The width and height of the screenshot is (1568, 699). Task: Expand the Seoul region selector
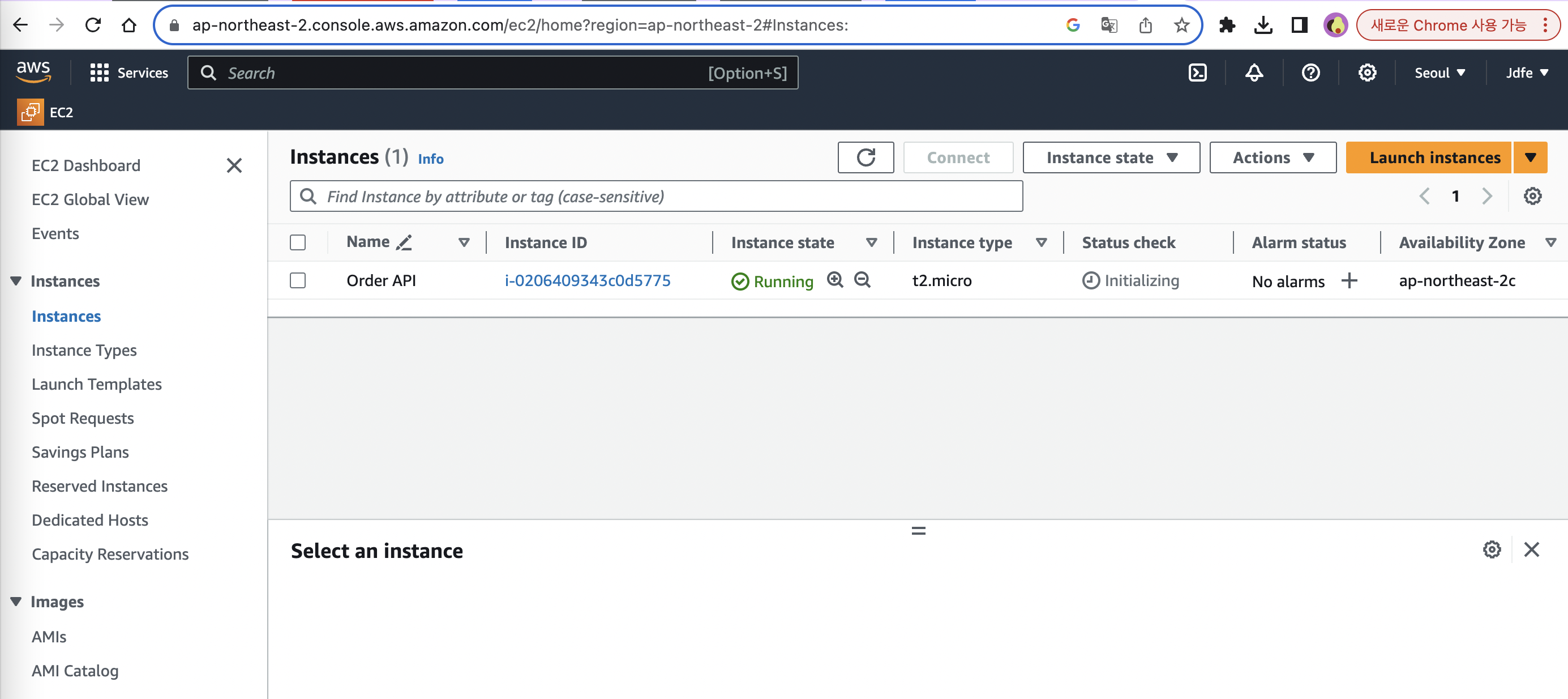(1439, 73)
